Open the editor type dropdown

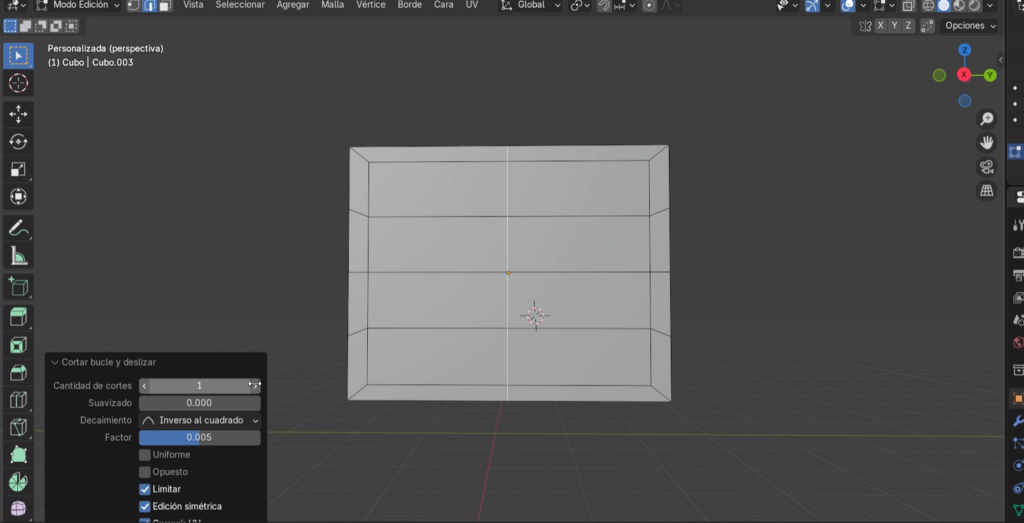(x=14, y=5)
